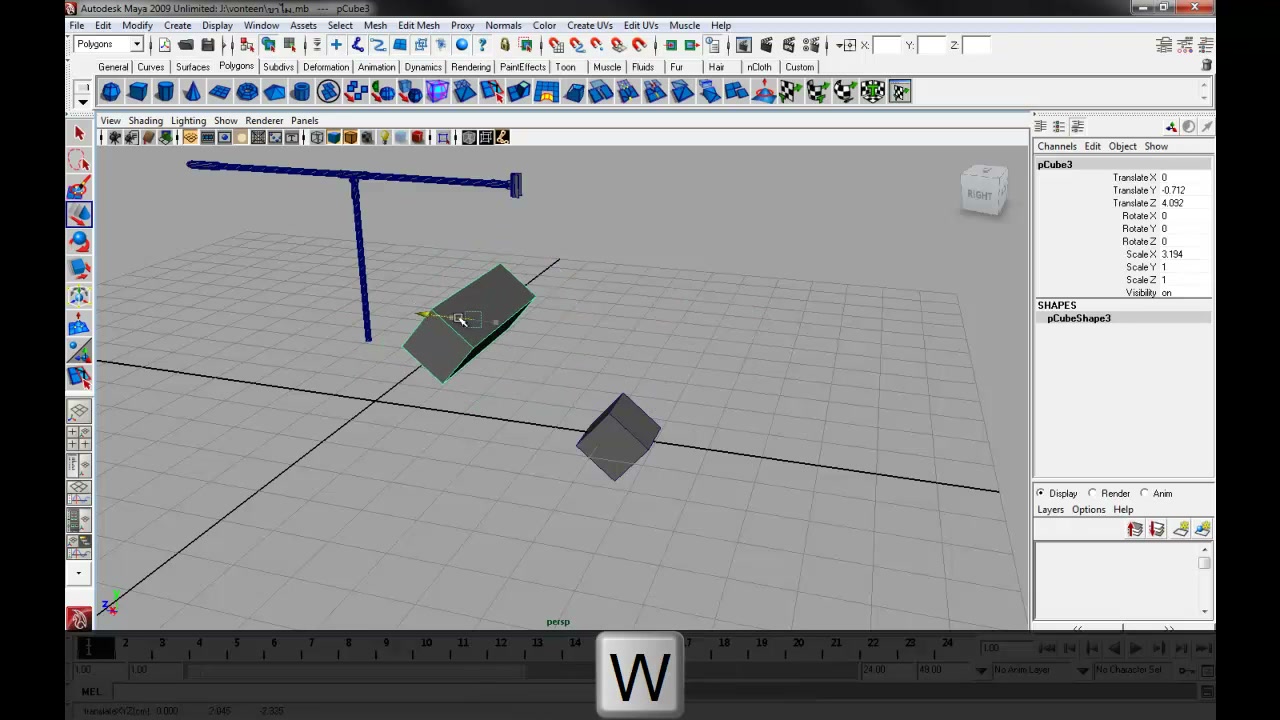Open Options menu in Layer Editor
This screenshot has width=1280, height=720.
[1088, 509]
